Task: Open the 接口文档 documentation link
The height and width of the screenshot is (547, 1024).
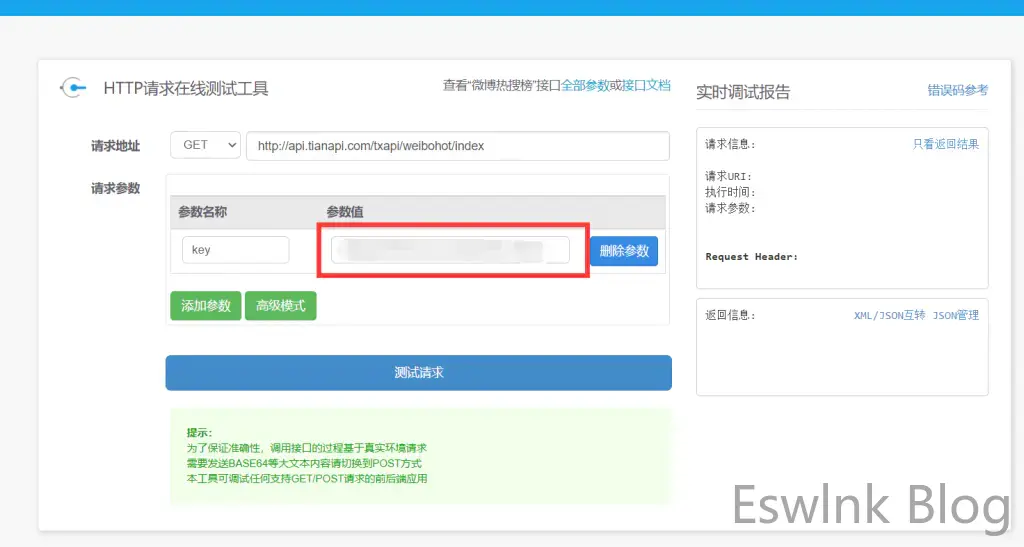Action: (x=646, y=86)
